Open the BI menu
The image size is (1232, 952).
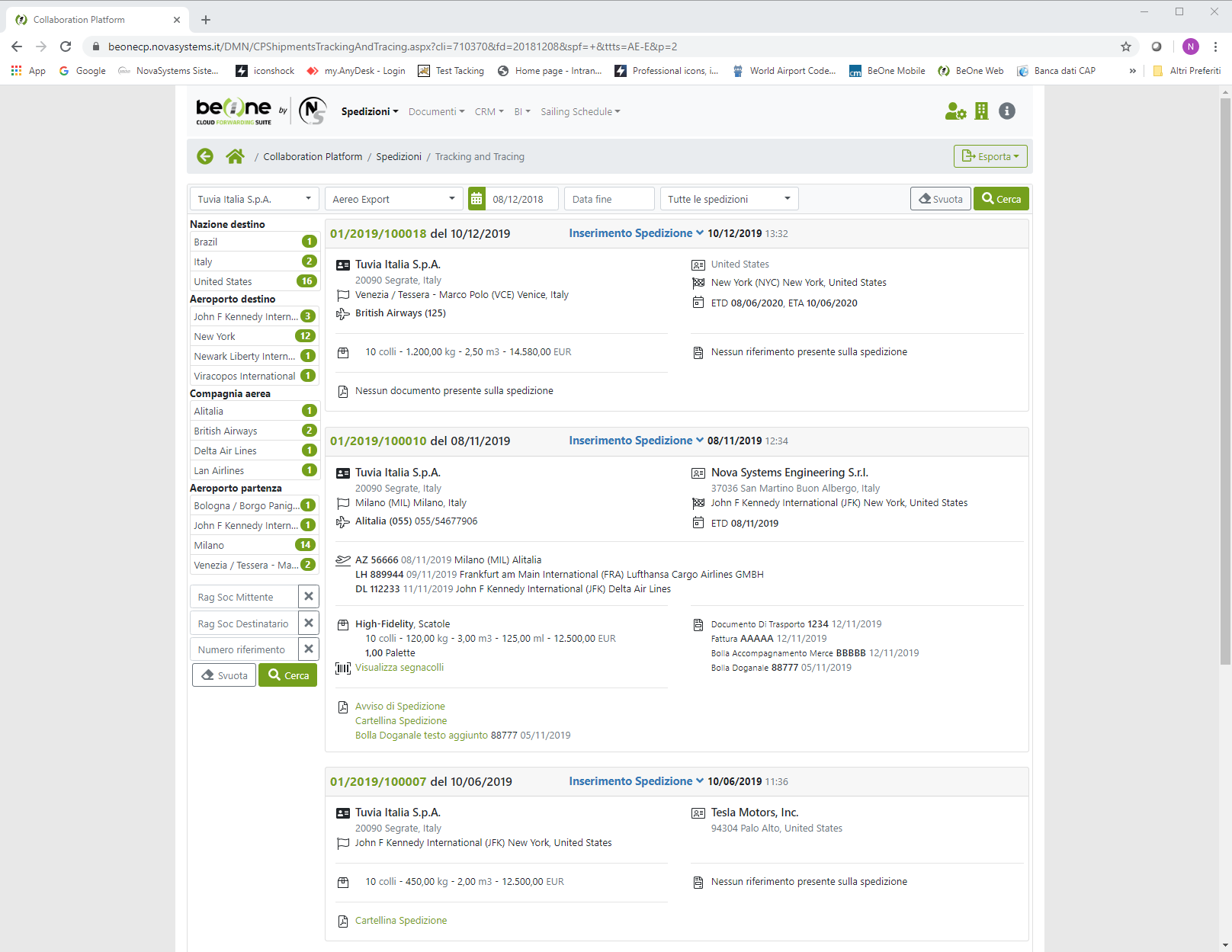(522, 111)
